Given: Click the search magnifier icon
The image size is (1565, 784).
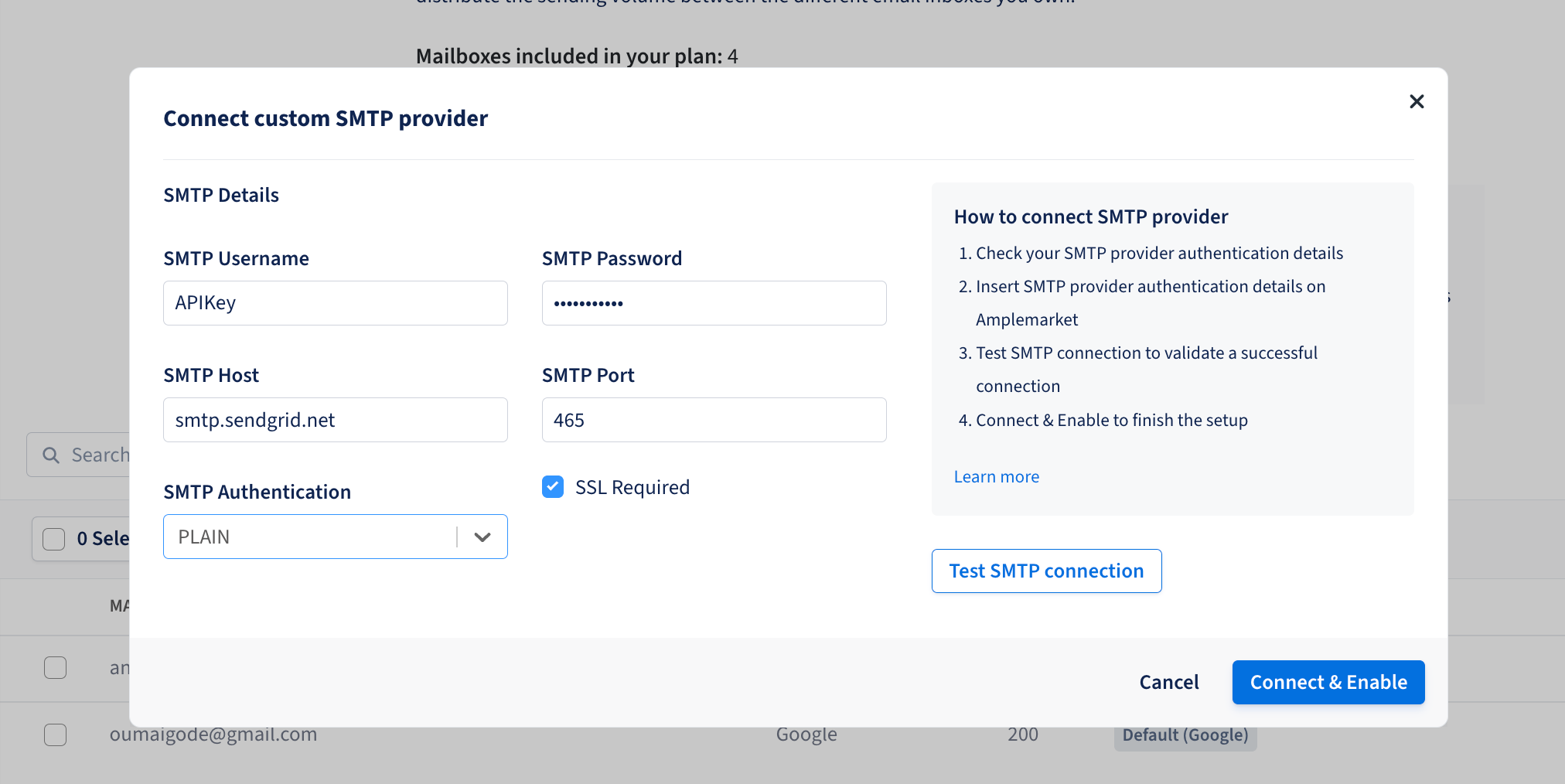Looking at the screenshot, I should coord(51,455).
